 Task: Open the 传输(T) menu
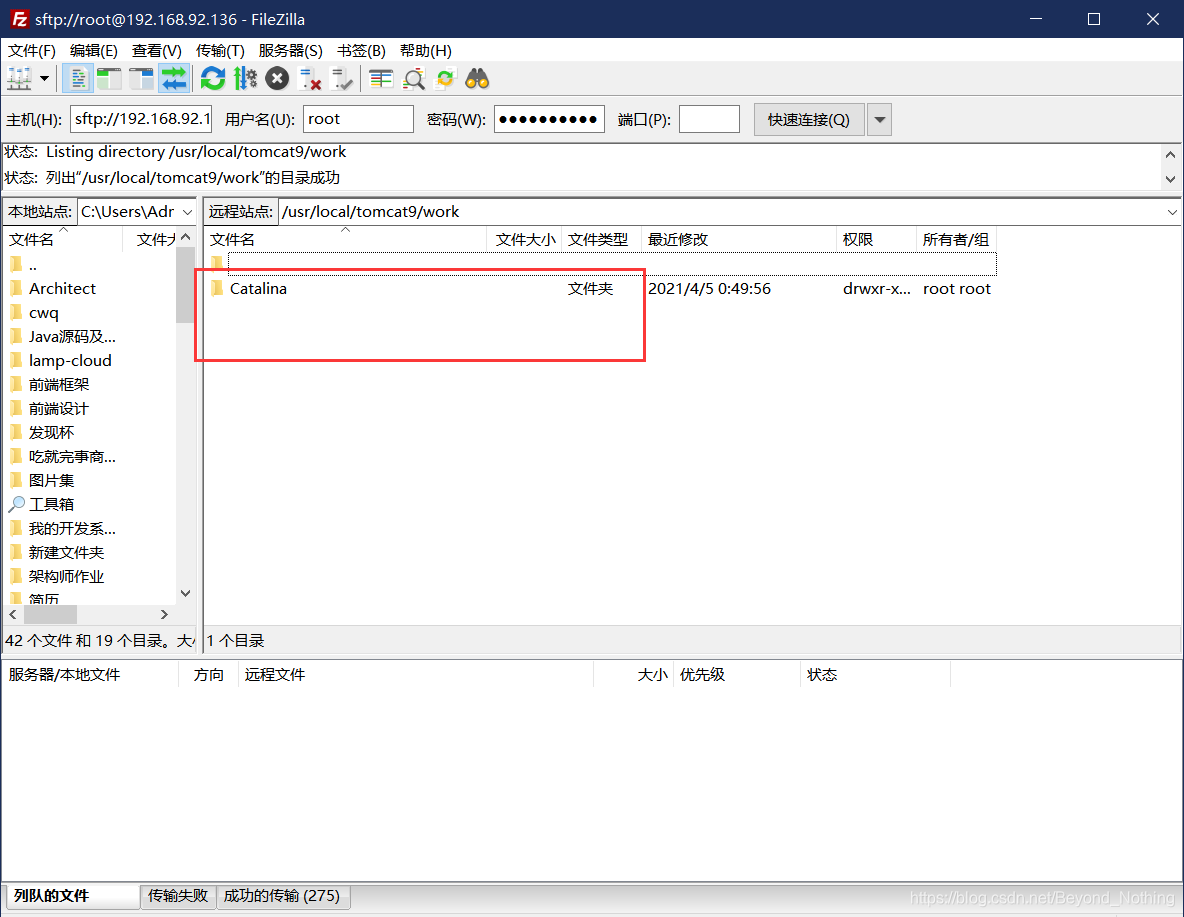220,51
